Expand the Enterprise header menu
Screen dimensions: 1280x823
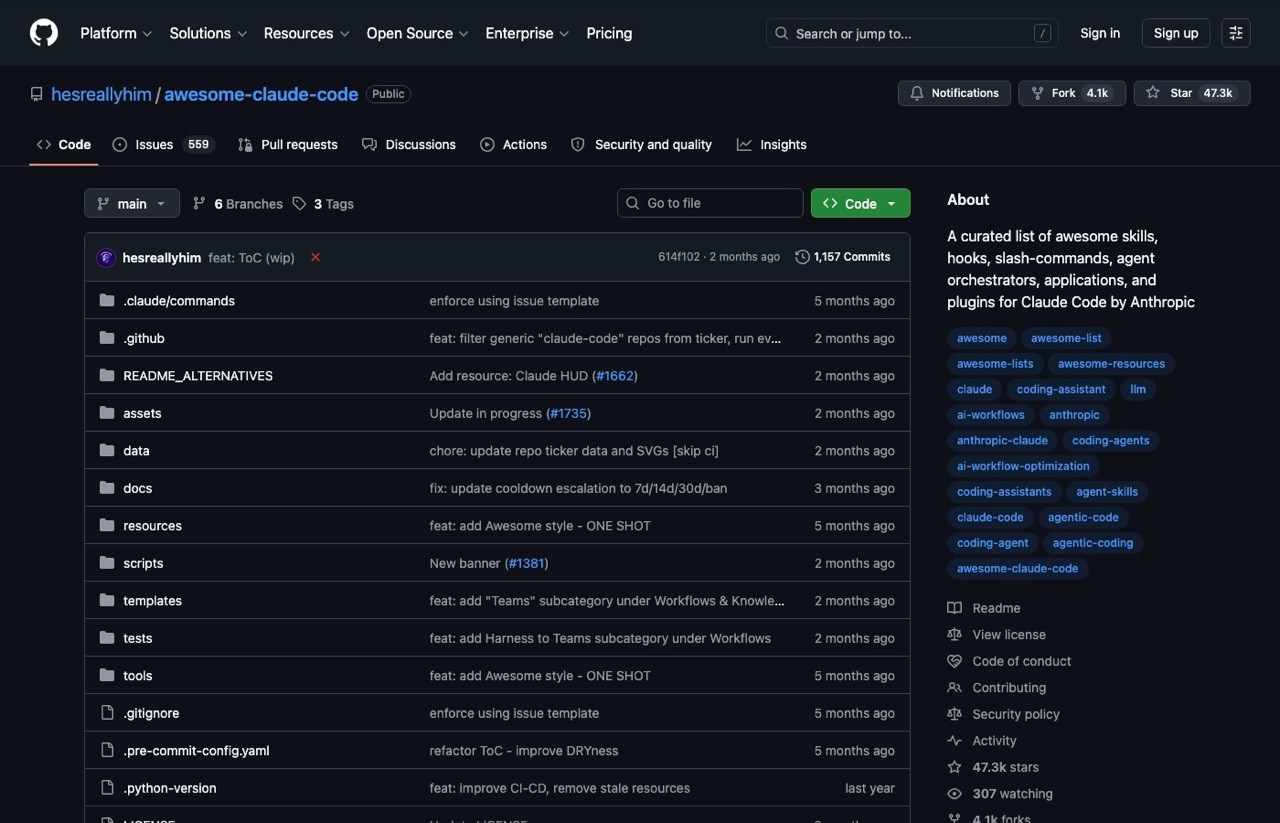tap(527, 33)
